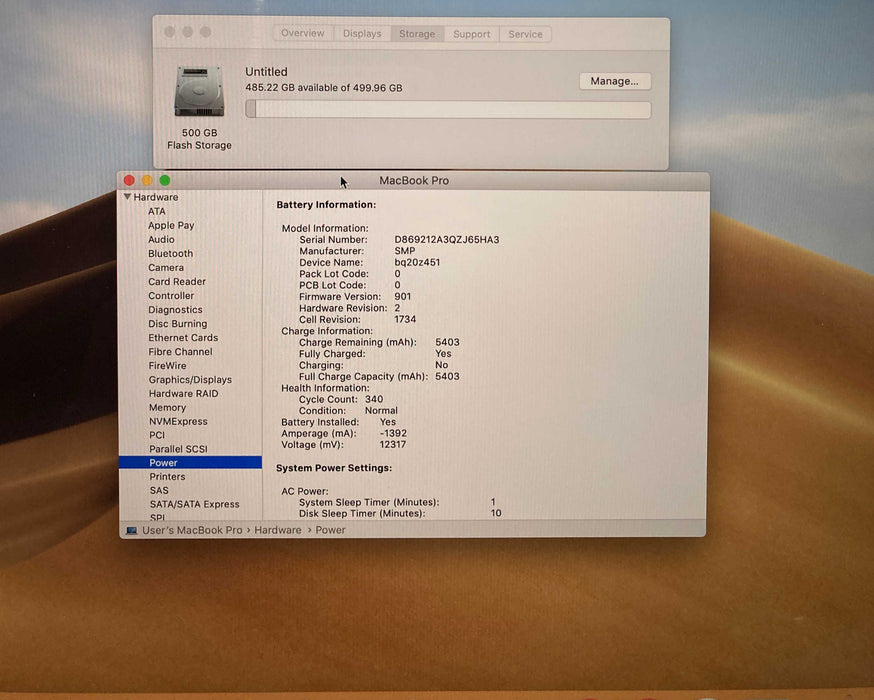Click the System Power Settings heading
Screen dimensions: 874x700
[334, 468]
